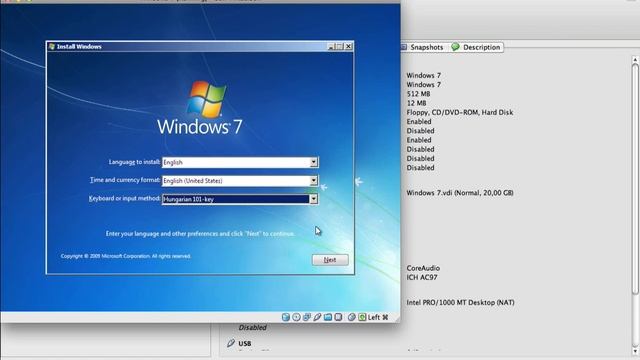Click the 'Disabled' text above the USB heading
The height and width of the screenshot is (360, 640).
[252, 327]
